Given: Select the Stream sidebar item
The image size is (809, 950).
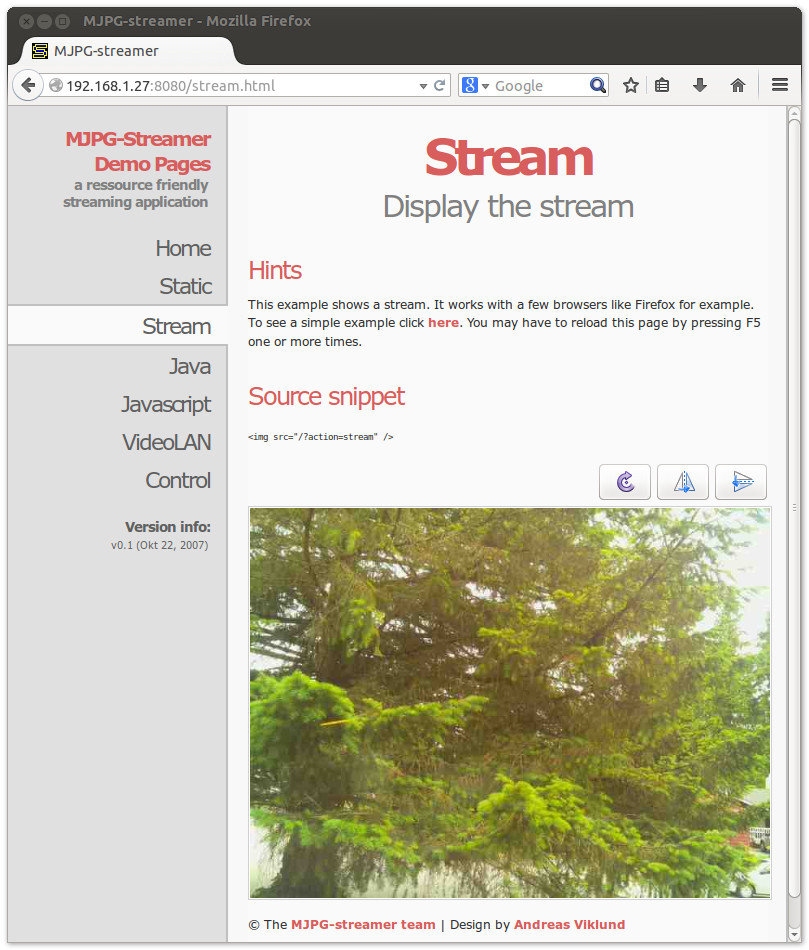Looking at the screenshot, I should [118, 326].
